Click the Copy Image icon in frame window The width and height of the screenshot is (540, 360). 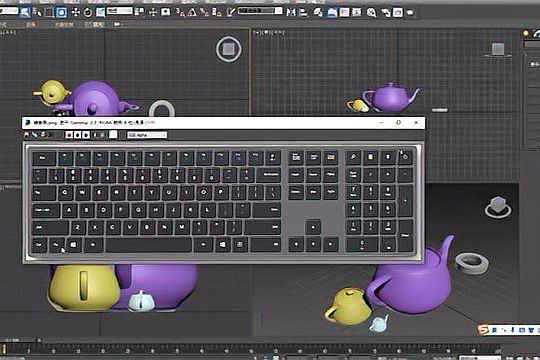click(x=34, y=135)
